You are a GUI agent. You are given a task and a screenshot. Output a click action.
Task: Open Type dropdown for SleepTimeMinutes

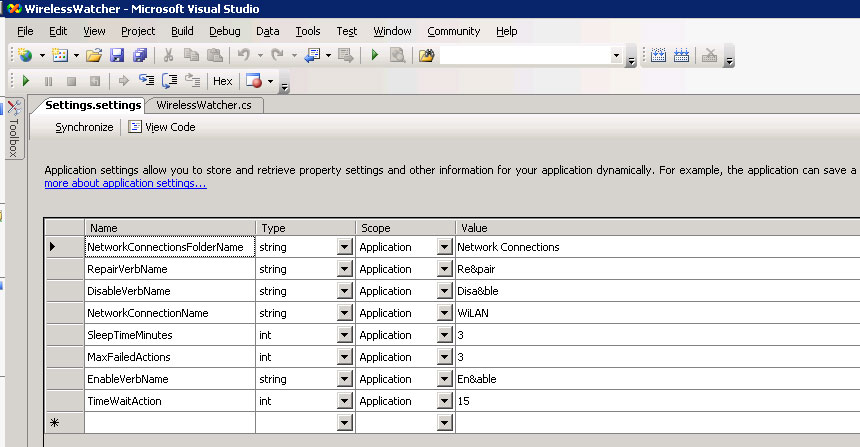click(x=344, y=335)
